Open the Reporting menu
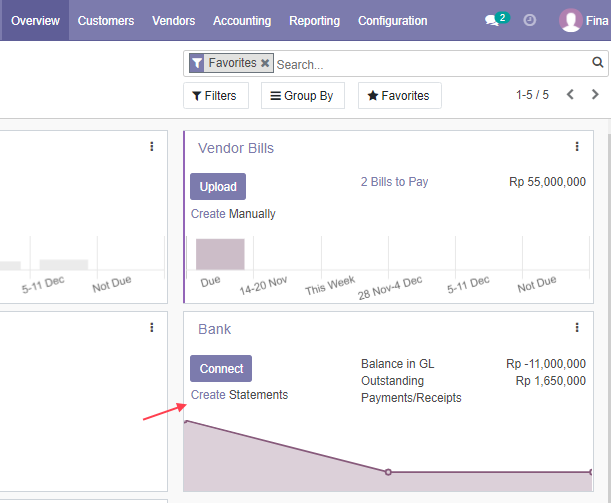Viewport: 611px width, 503px height. click(x=314, y=21)
